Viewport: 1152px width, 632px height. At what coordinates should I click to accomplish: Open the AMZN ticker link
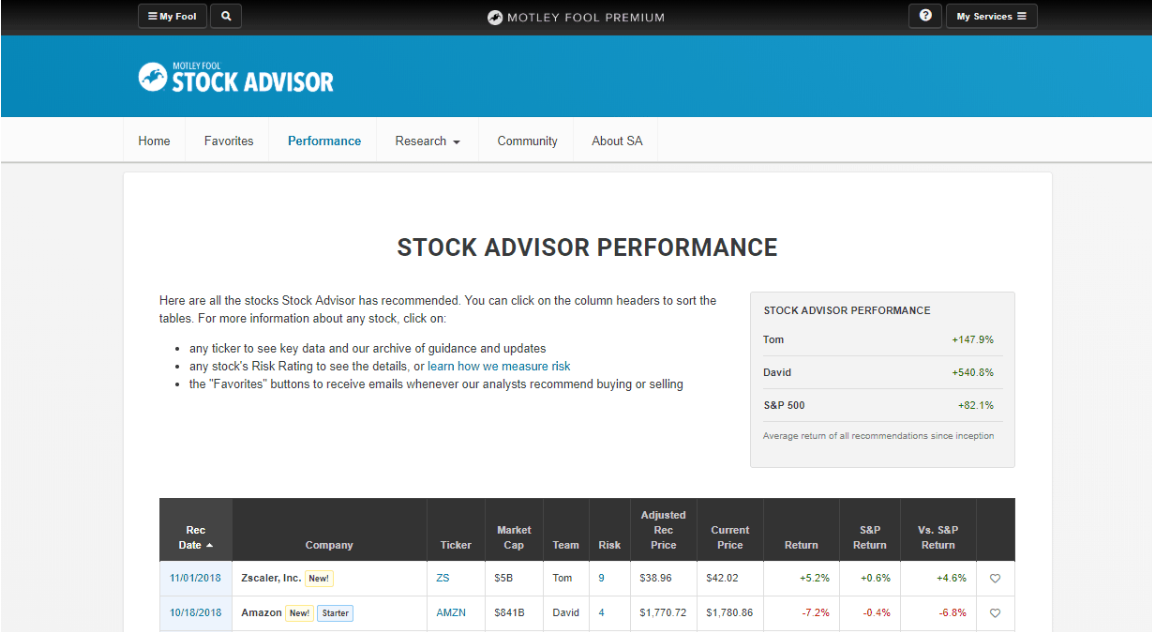coord(450,612)
